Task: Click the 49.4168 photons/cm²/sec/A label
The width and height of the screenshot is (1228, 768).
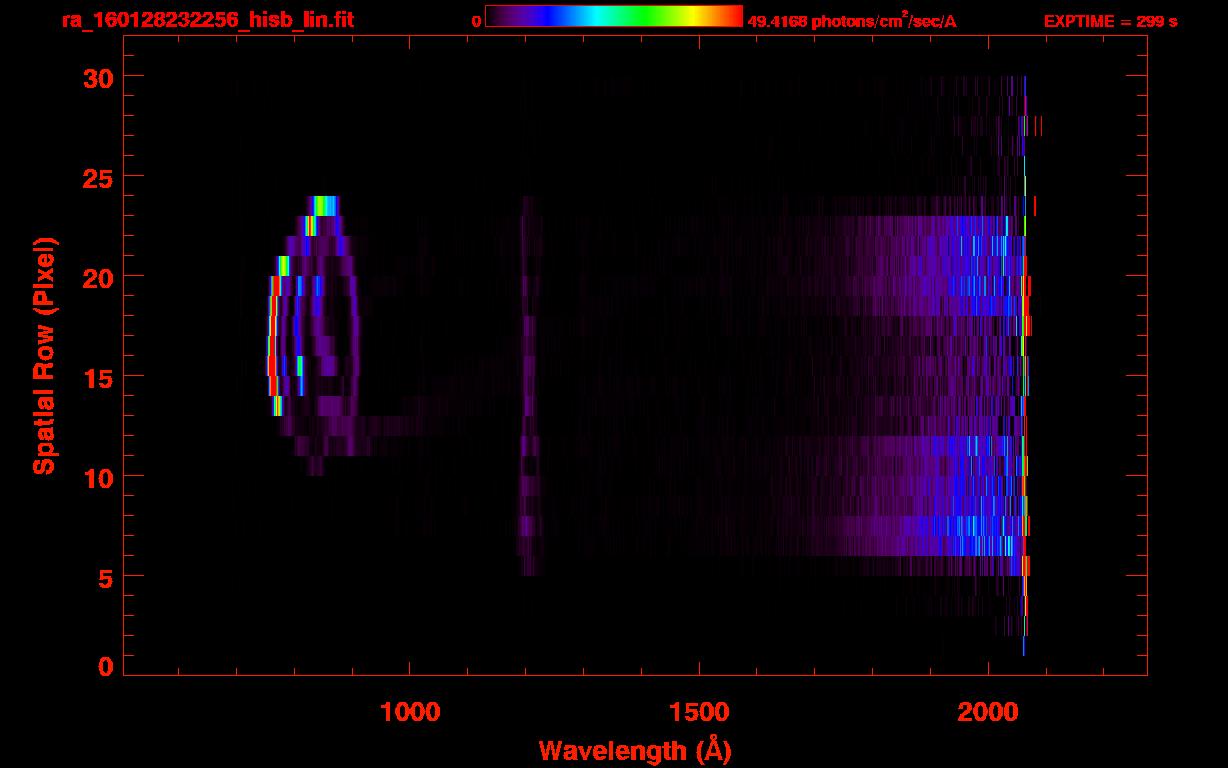Action: point(852,21)
